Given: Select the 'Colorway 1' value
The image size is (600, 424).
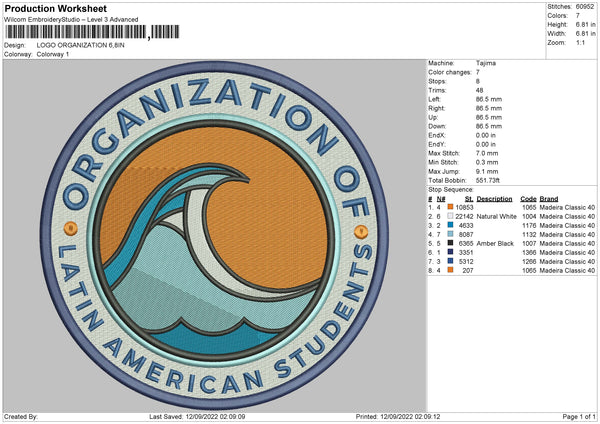Looking at the screenshot, I should [x=53, y=54].
